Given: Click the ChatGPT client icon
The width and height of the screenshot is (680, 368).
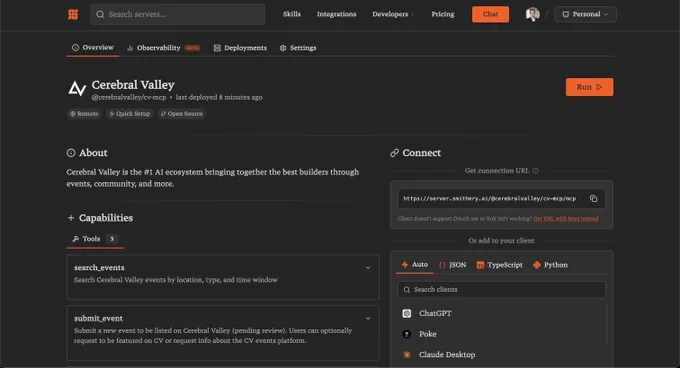Looking at the screenshot, I should coord(407,313).
